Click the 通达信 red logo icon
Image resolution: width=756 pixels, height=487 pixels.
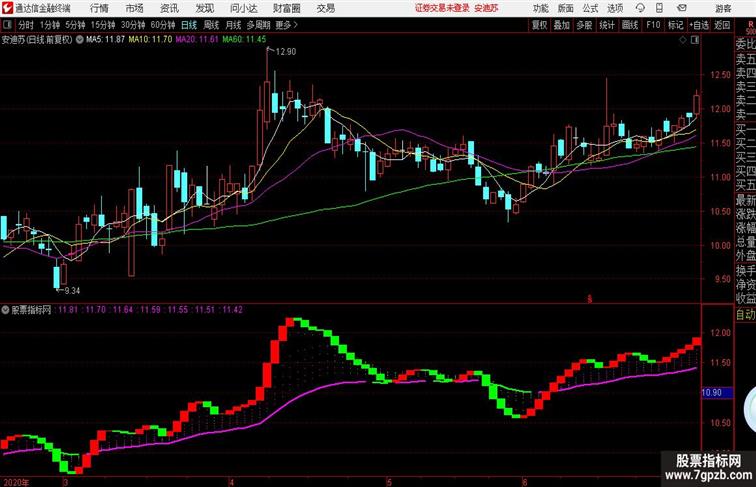coord(7,8)
